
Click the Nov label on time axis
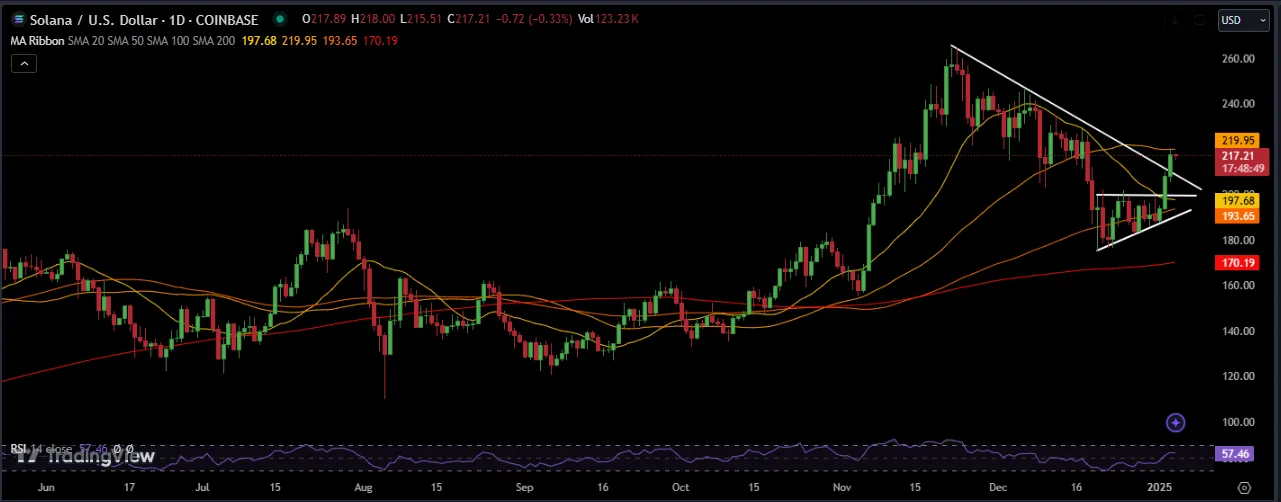click(x=842, y=488)
